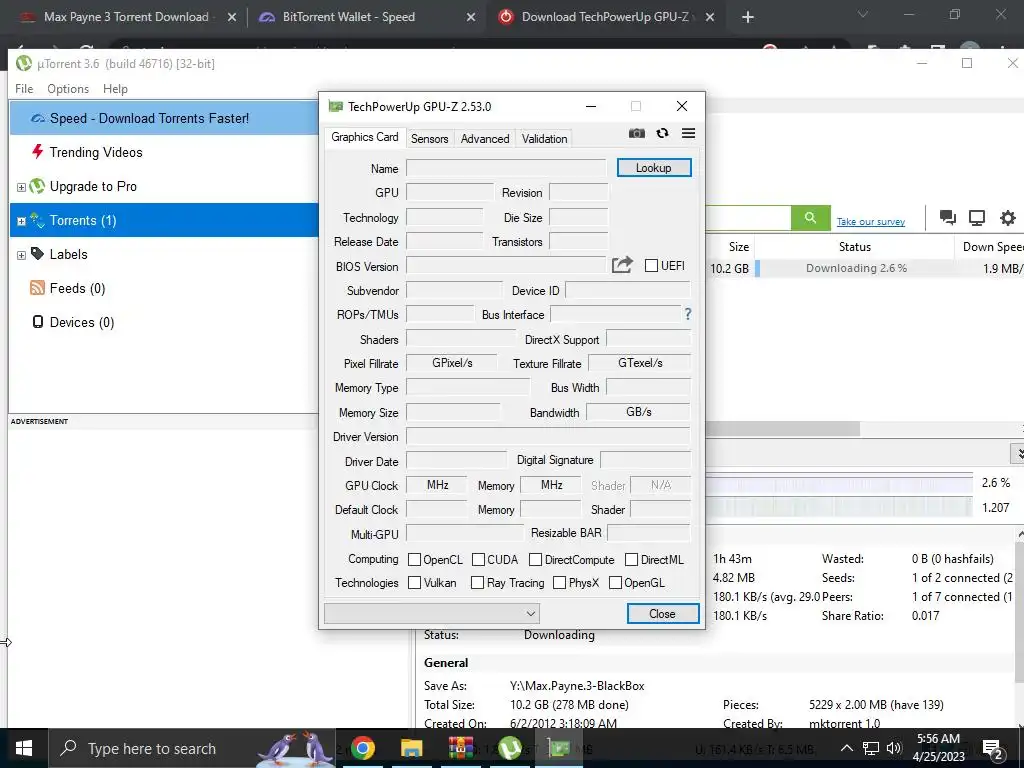Close the BitTorrent Wallet Chrome tab
This screenshot has width=1024, height=768.
pos(470,17)
